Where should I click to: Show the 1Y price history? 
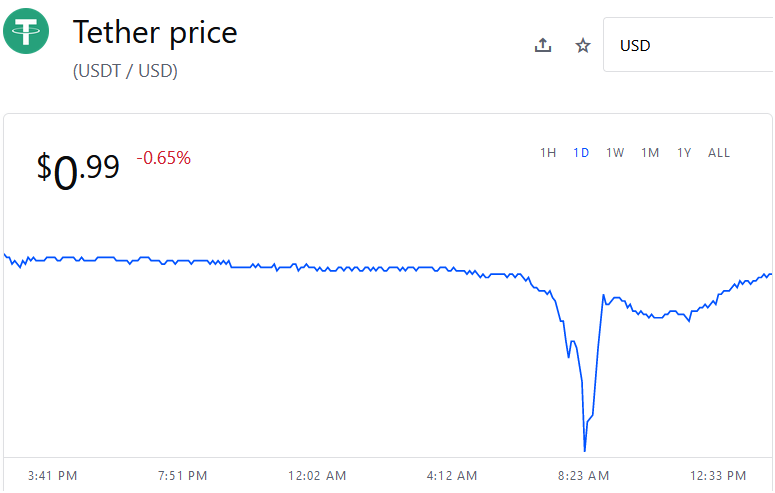(x=684, y=153)
